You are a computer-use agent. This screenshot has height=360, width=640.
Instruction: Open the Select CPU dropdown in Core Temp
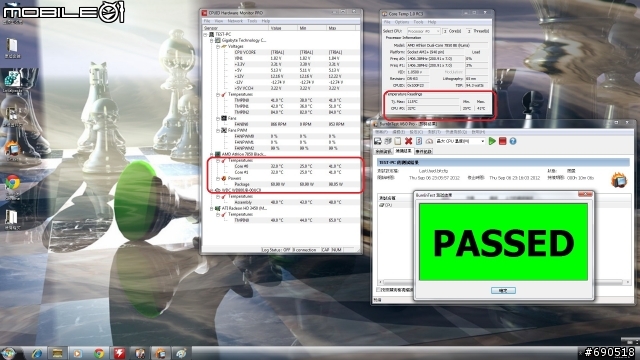point(424,31)
